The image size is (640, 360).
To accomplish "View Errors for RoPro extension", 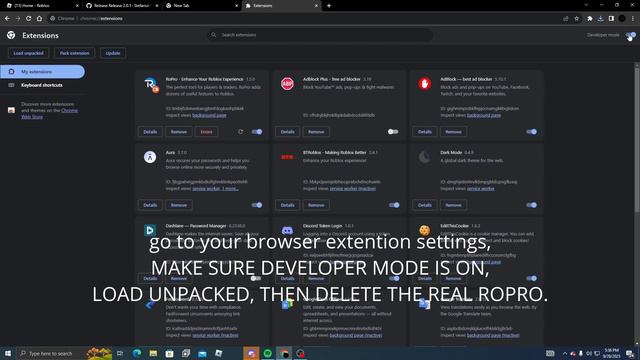I will click(206, 132).
